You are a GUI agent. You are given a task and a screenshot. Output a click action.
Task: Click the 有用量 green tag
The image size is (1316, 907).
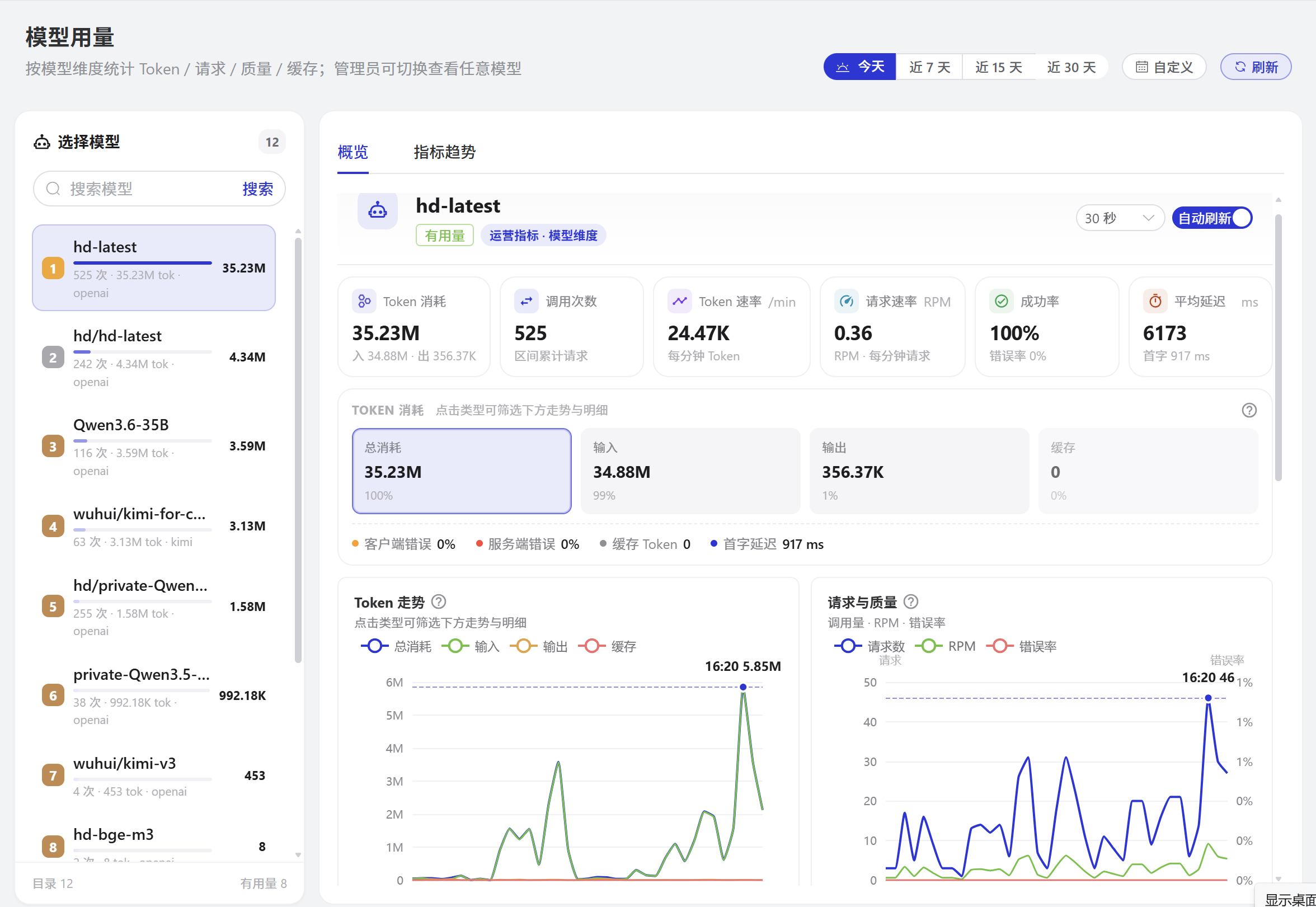click(x=445, y=235)
